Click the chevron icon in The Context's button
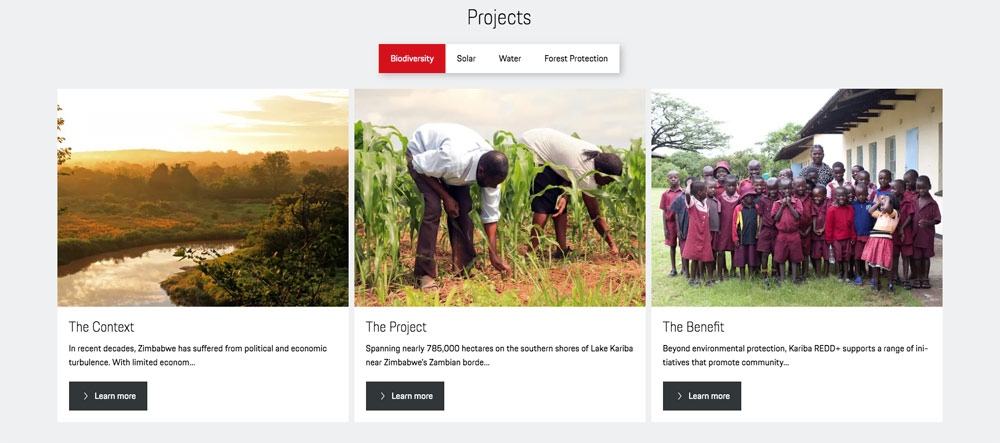 [85, 396]
